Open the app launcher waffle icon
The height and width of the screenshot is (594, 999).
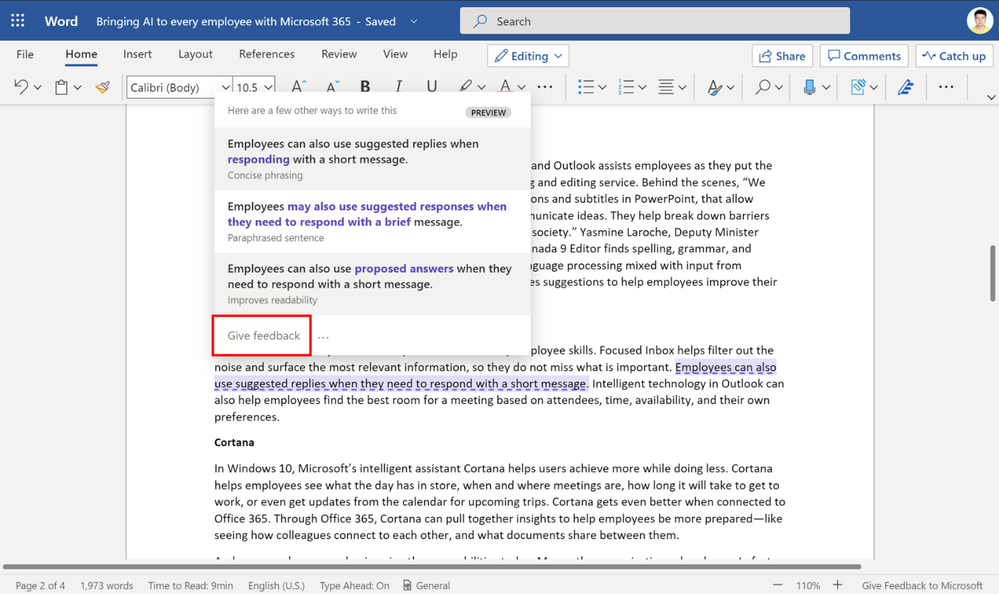18,20
